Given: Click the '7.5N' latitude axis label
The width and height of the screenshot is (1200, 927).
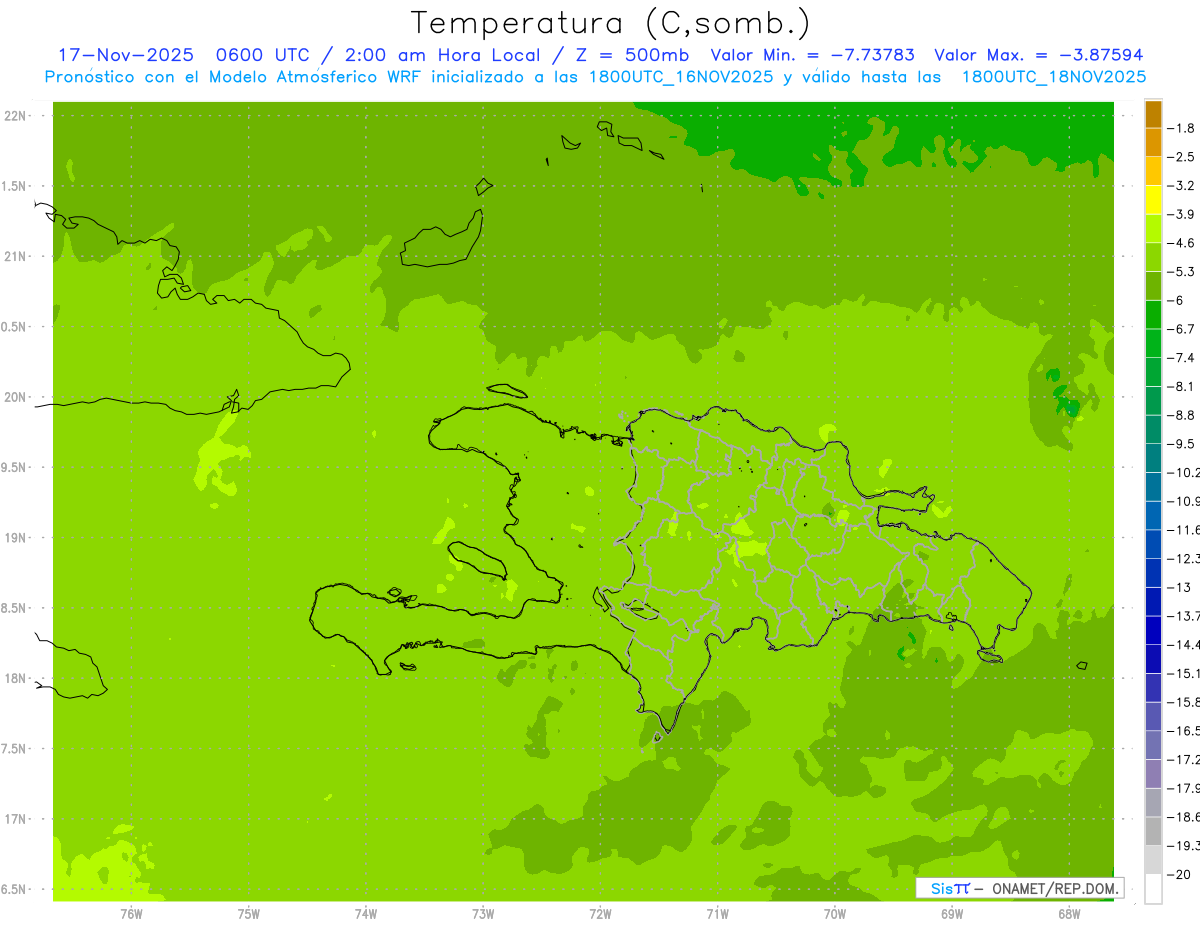Looking at the screenshot, I should coord(14,748).
